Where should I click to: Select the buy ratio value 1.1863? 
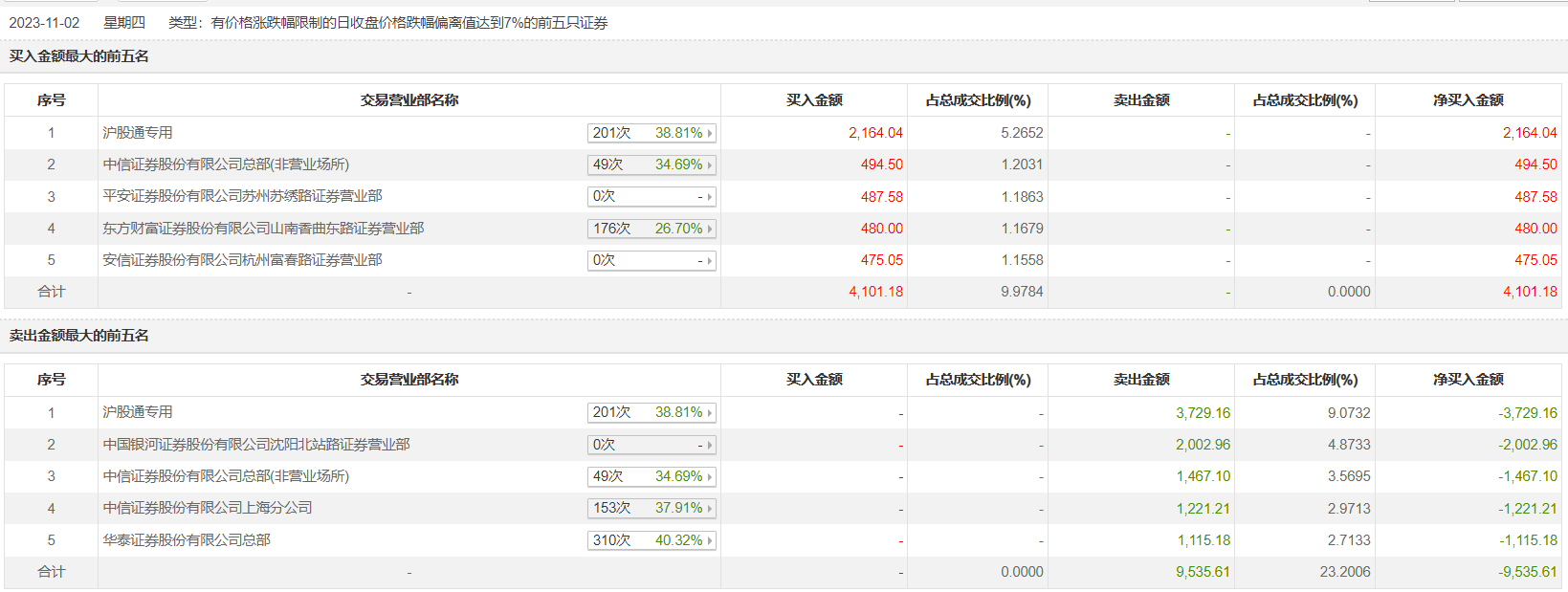1022,197
